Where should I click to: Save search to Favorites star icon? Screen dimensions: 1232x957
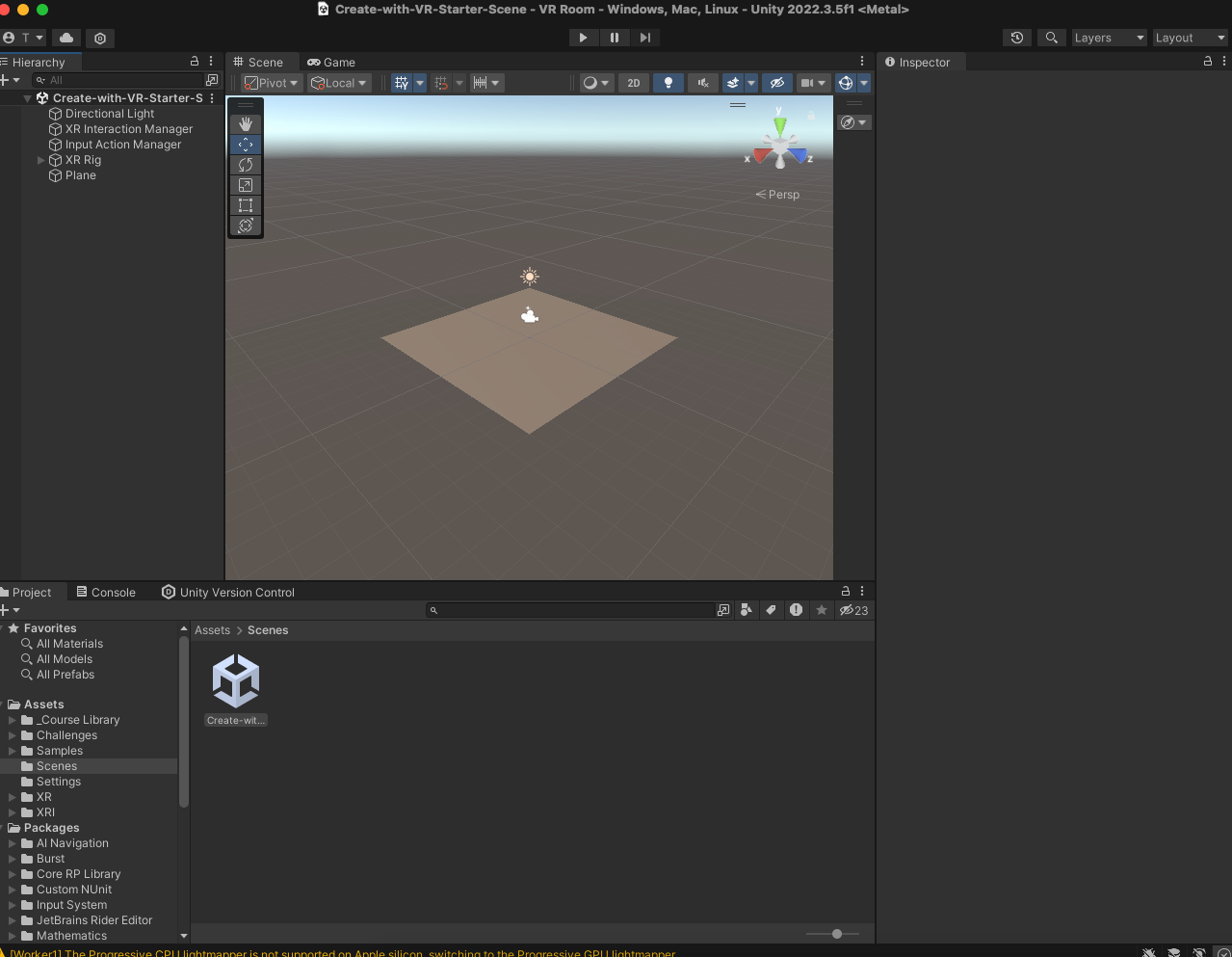[x=822, y=610]
